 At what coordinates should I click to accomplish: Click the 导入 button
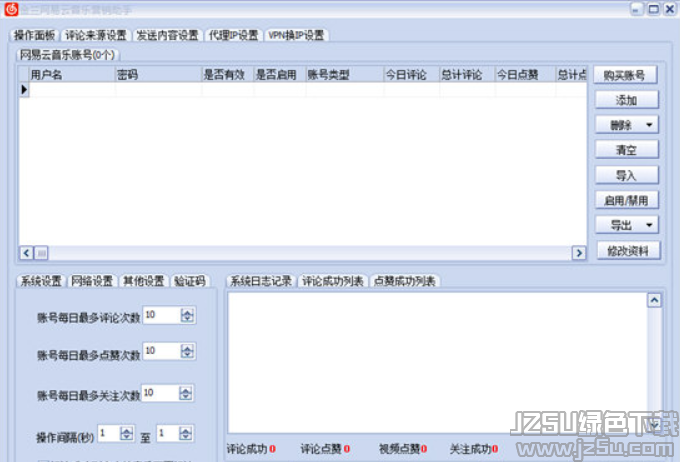[627, 175]
